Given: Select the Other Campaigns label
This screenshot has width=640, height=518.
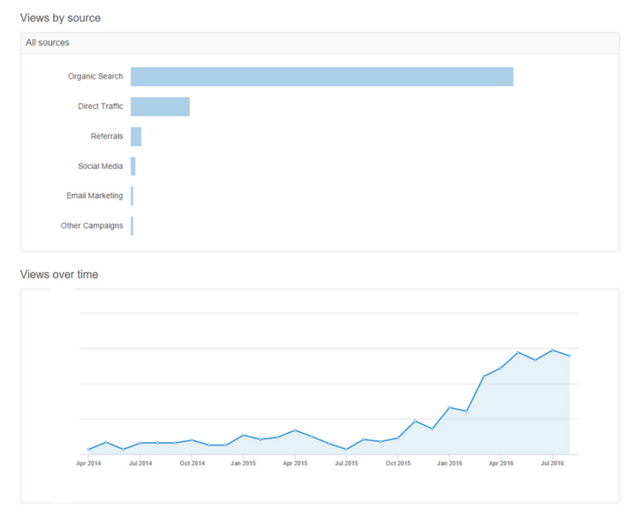Looking at the screenshot, I should tap(92, 226).
